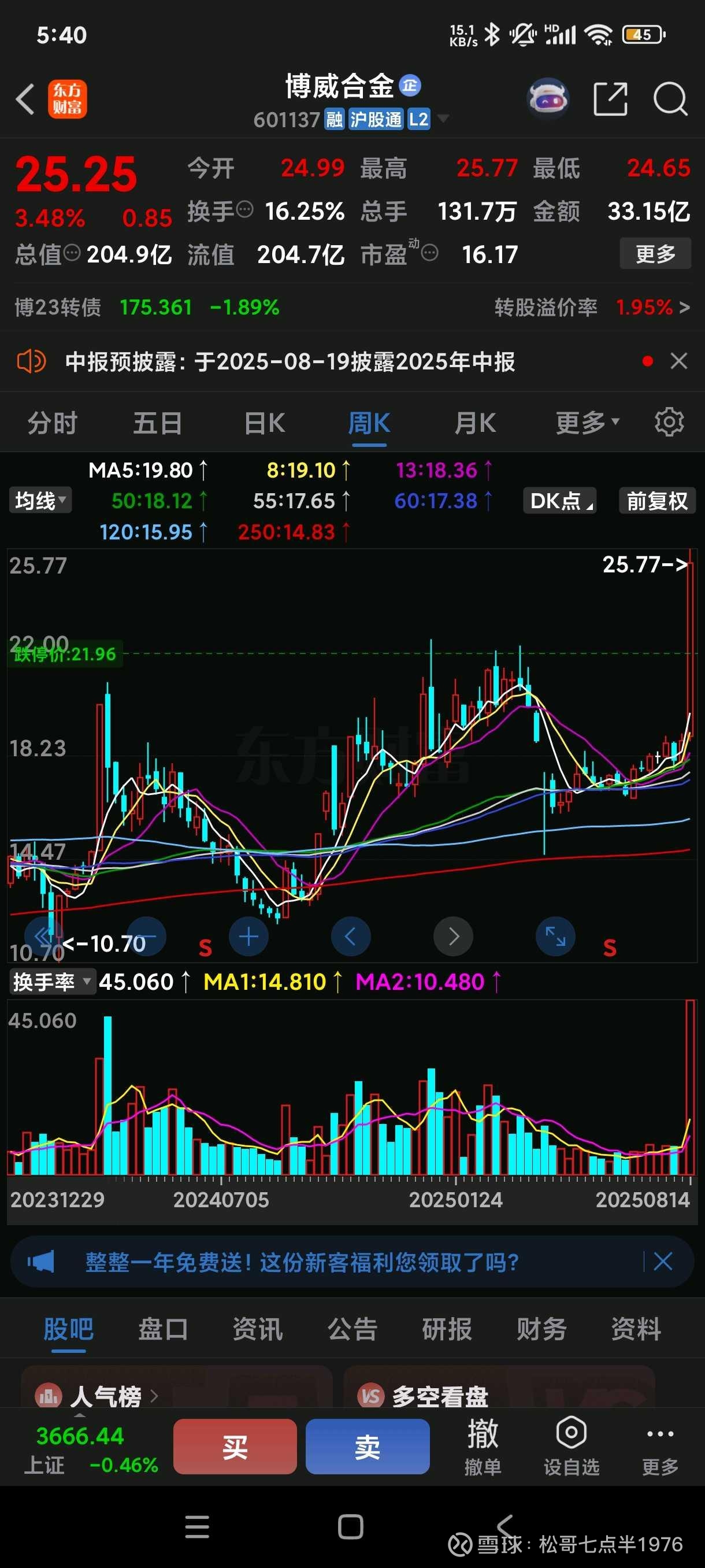Tap the speaker announcement icon

coord(31,361)
